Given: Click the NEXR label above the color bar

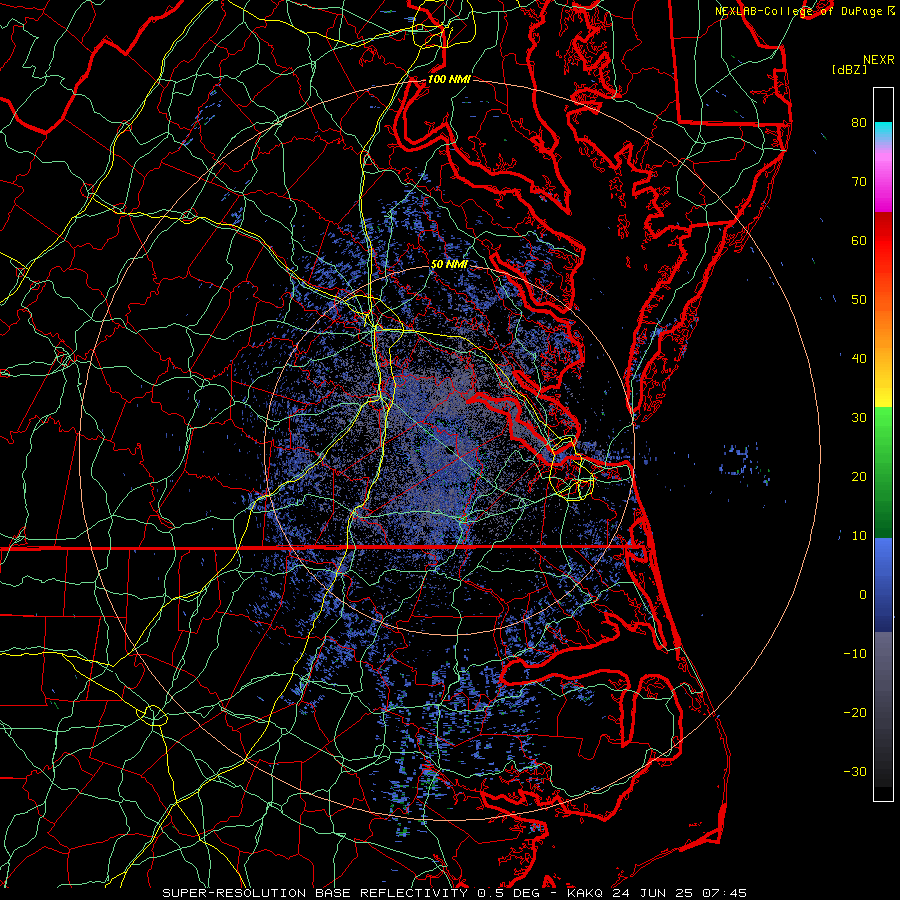Looking at the screenshot, I should (879, 60).
